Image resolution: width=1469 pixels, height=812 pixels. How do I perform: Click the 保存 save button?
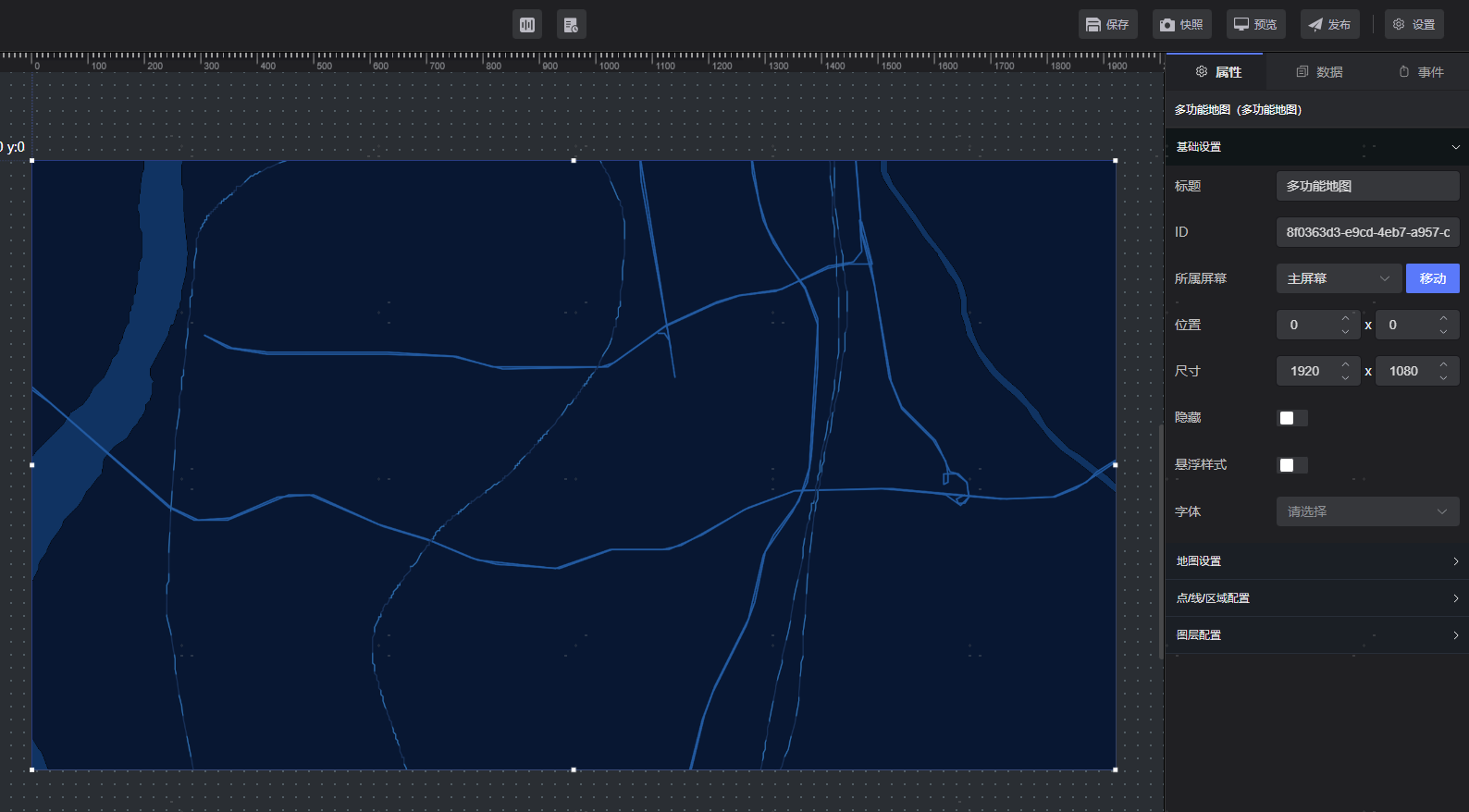point(1107,25)
